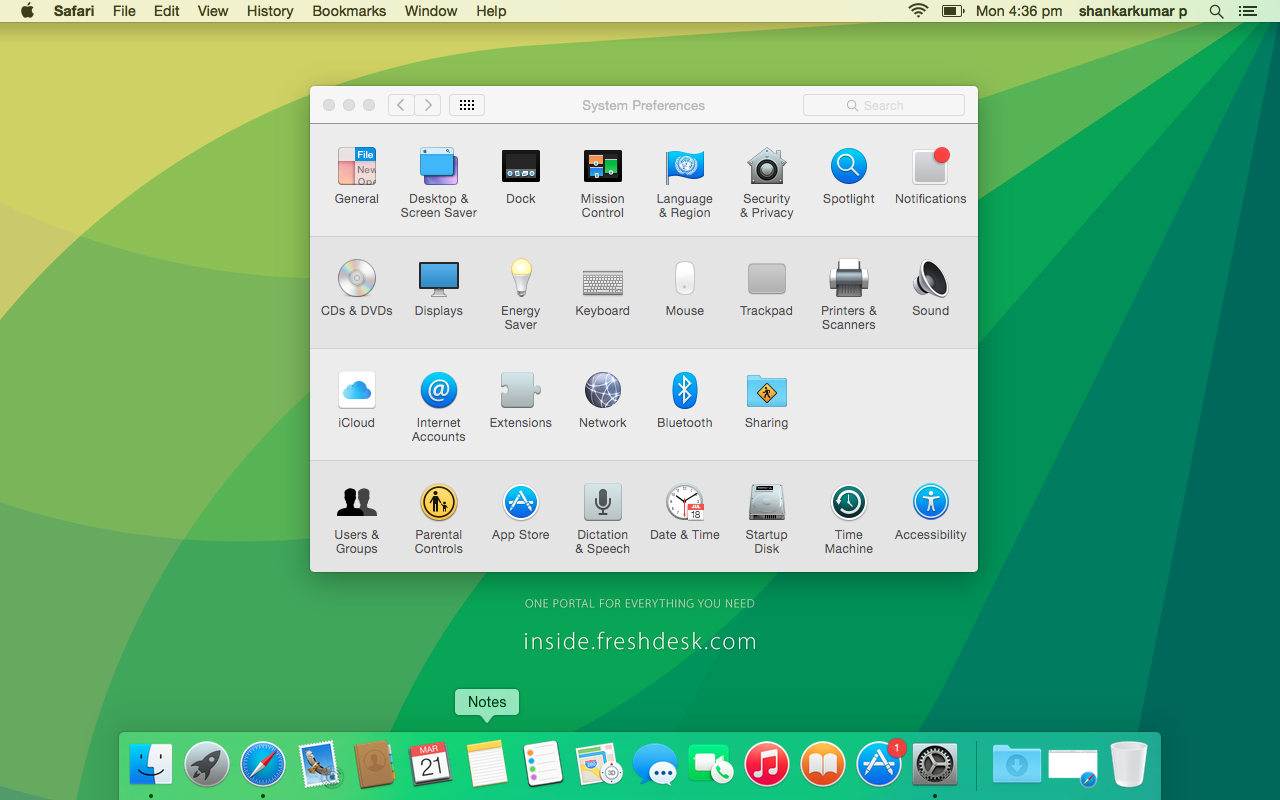Open Messages from the Dock
1280x800 pixels.
tap(655, 765)
